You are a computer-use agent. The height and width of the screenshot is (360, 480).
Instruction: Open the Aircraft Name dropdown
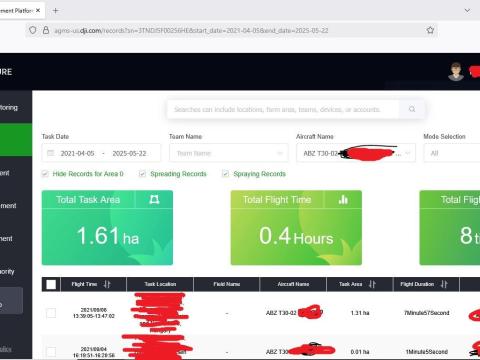[x=356, y=153]
